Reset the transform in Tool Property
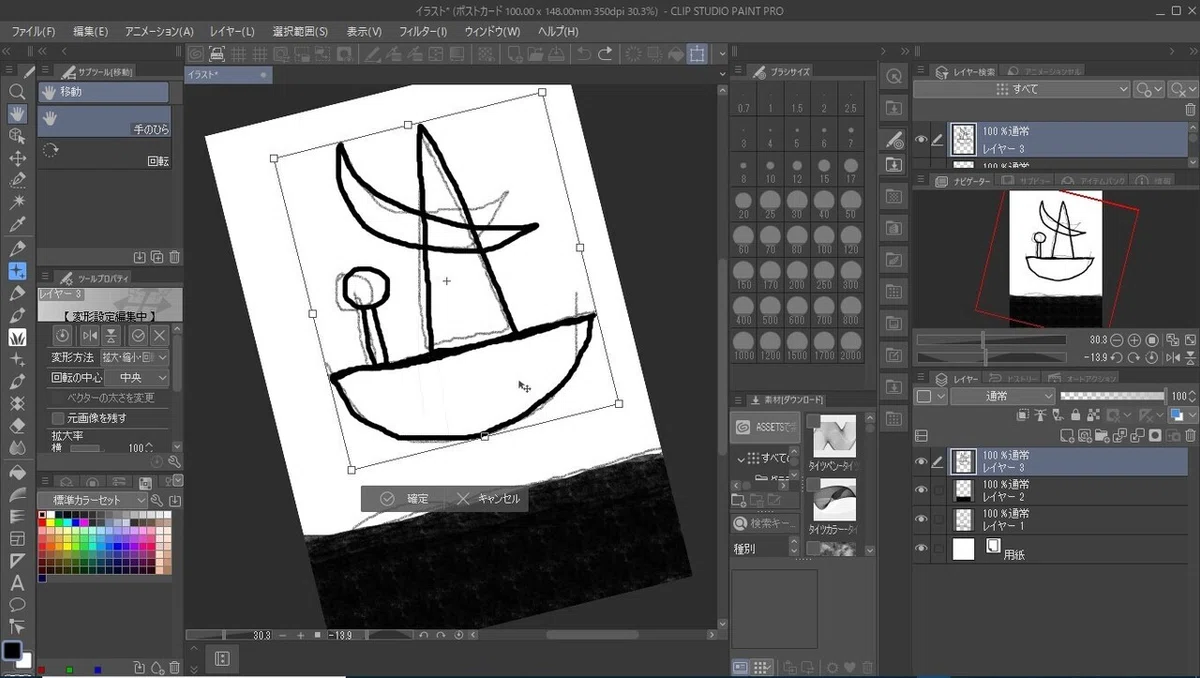The image size is (1200, 678). (63, 335)
